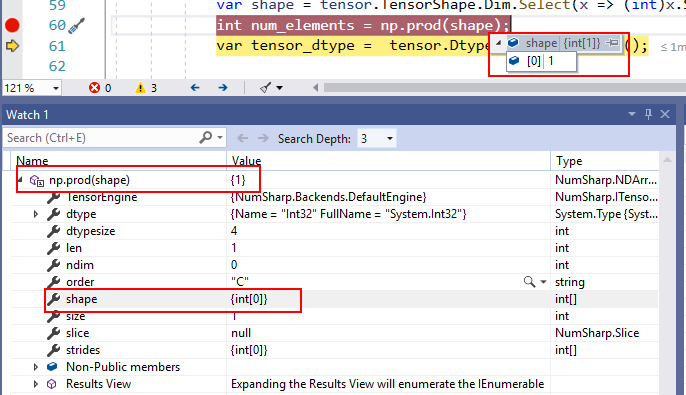Screen dimensions: 686x395
Task: Pin the shape datatip to source
Action: (612, 43)
